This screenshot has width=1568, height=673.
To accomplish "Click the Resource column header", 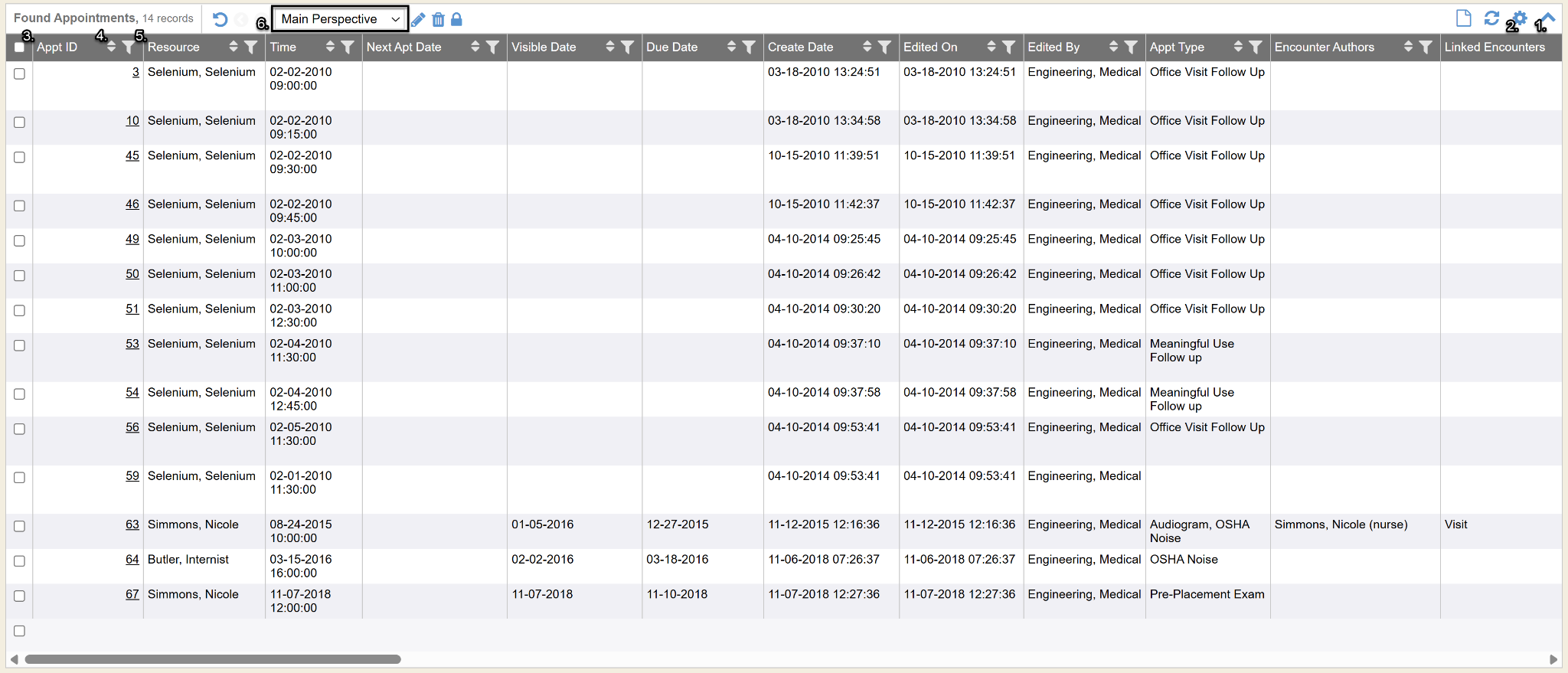I will click(174, 47).
